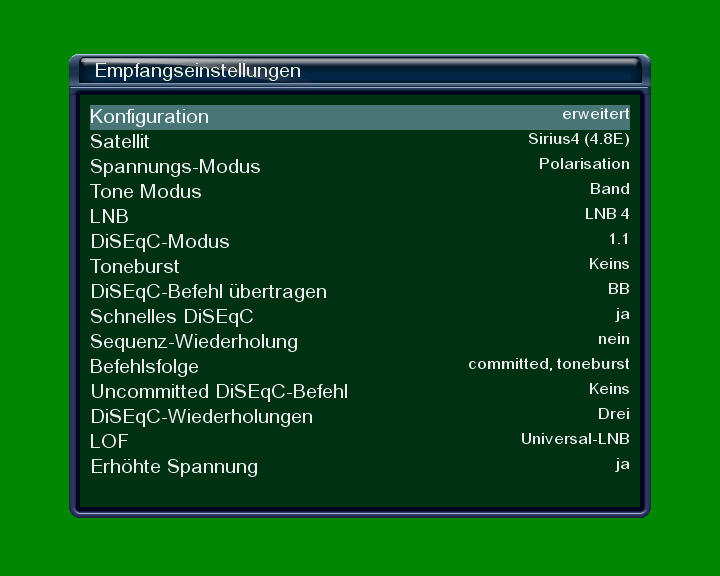
Task: Choose the LNB setting row
Action: 110,217
